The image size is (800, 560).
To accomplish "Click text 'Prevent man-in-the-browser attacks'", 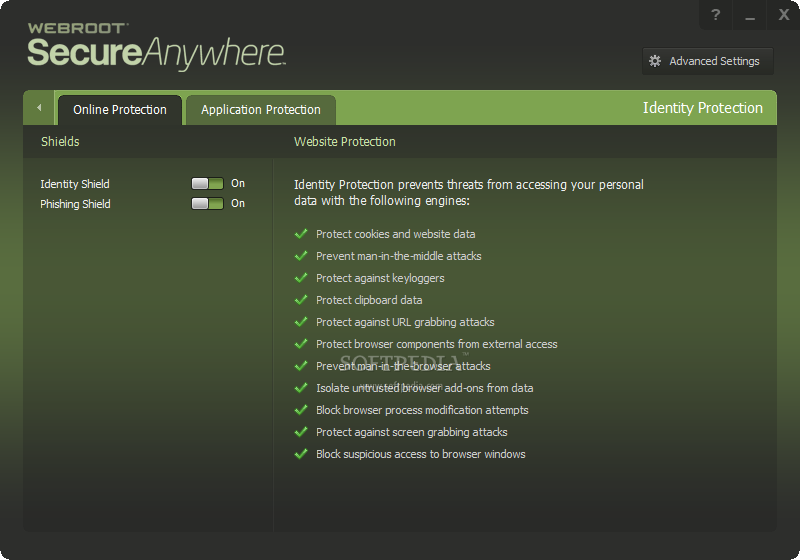I will coord(403,366).
